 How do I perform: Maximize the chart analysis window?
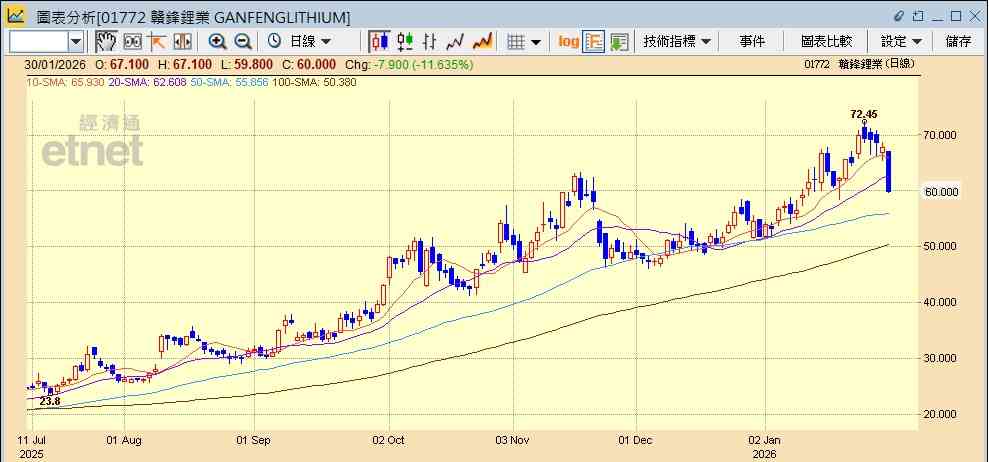coord(956,16)
